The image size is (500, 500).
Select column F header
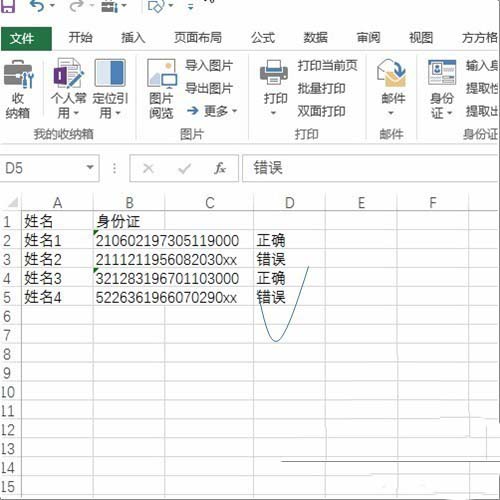433,202
